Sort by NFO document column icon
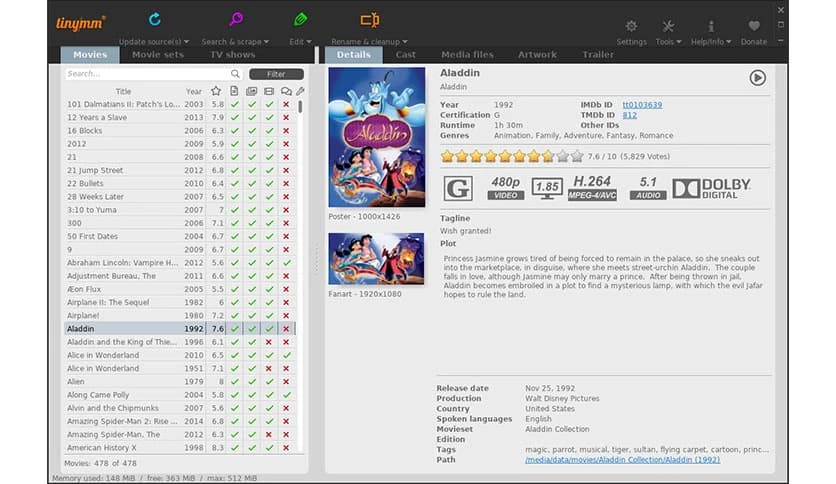The height and width of the screenshot is (484, 836). [x=234, y=91]
